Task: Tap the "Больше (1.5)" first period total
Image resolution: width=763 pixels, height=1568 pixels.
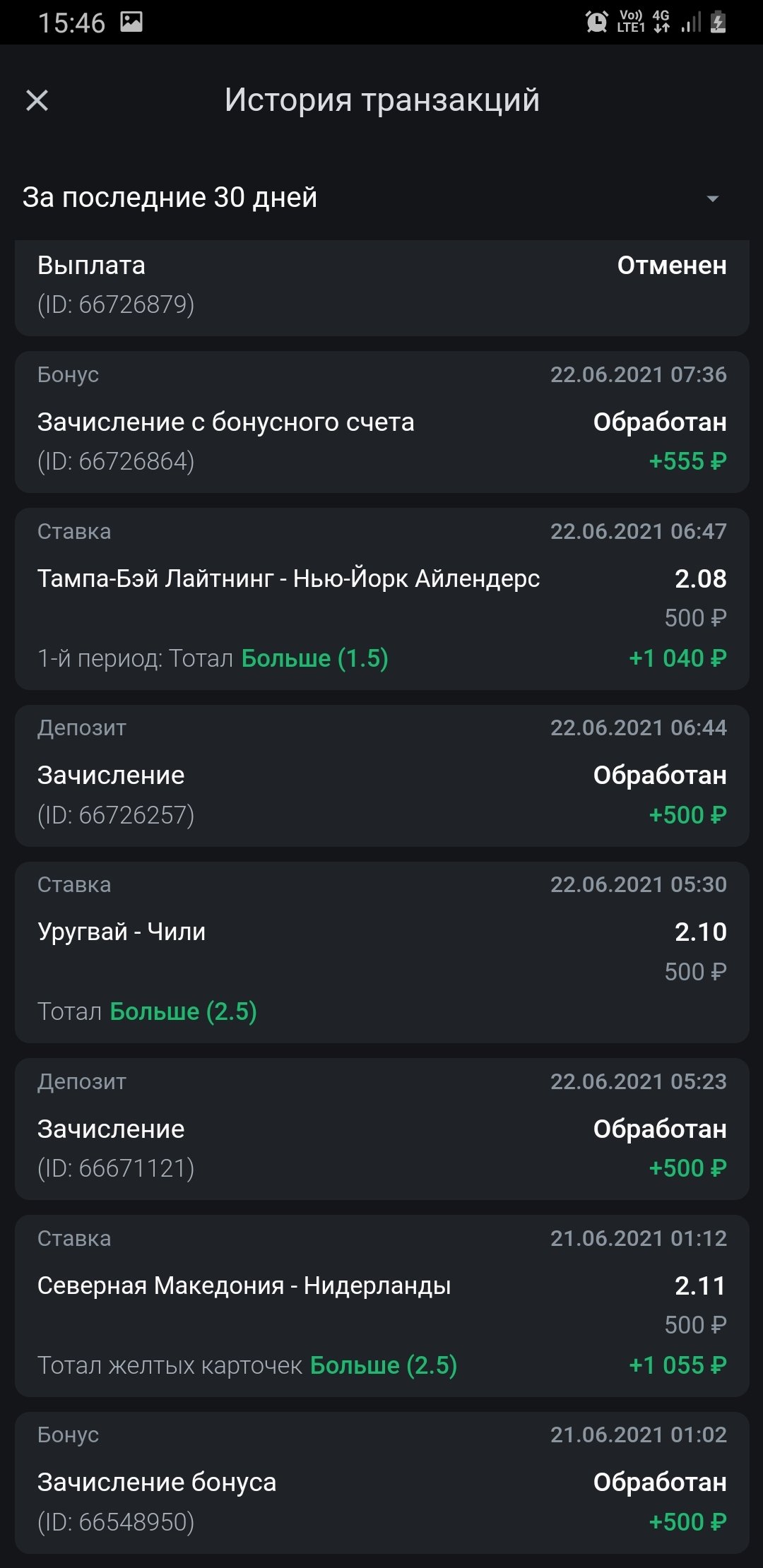Action: pos(315,658)
